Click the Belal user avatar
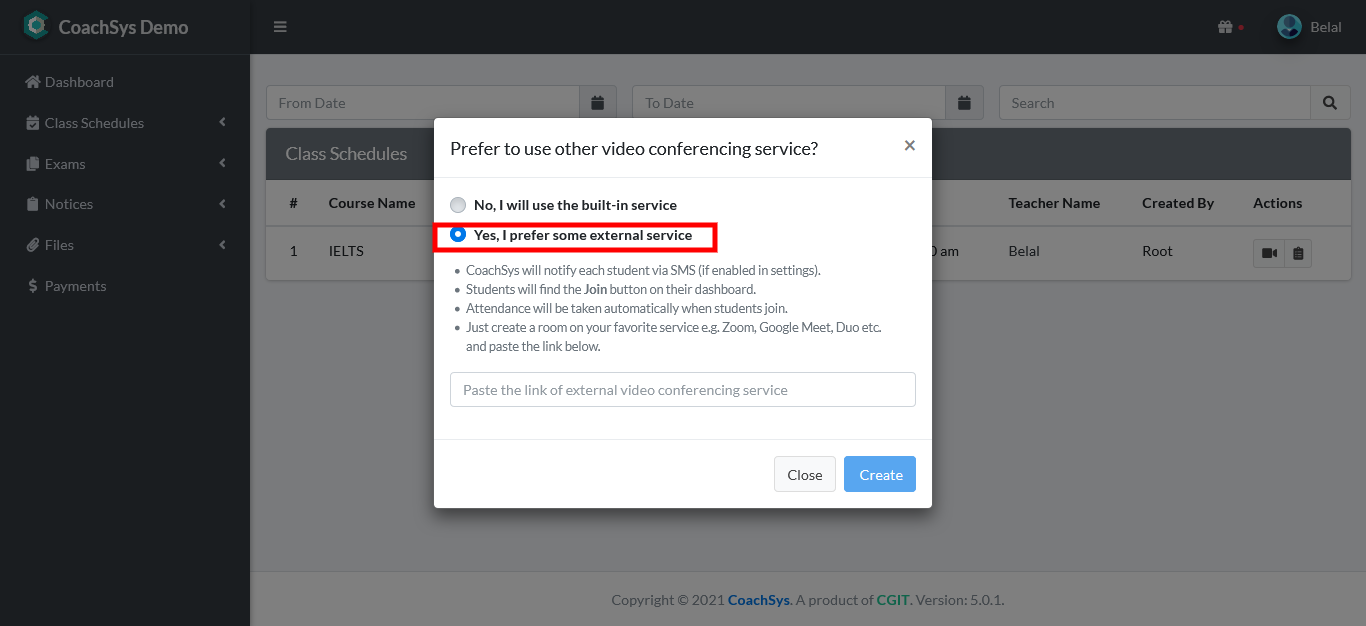Image resolution: width=1366 pixels, height=626 pixels. pos(1289,27)
